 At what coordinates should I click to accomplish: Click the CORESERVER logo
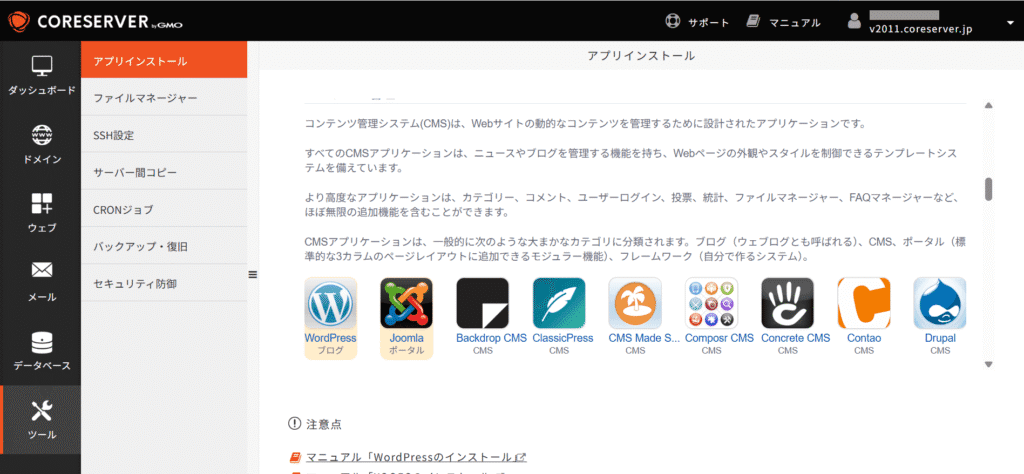click(x=95, y=21)
